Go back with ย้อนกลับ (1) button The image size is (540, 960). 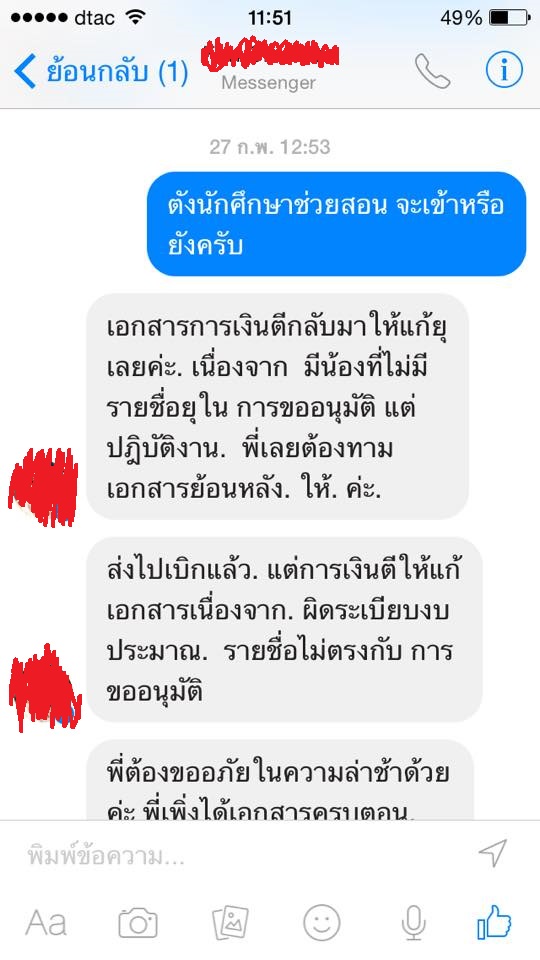(x=101, y=72)
